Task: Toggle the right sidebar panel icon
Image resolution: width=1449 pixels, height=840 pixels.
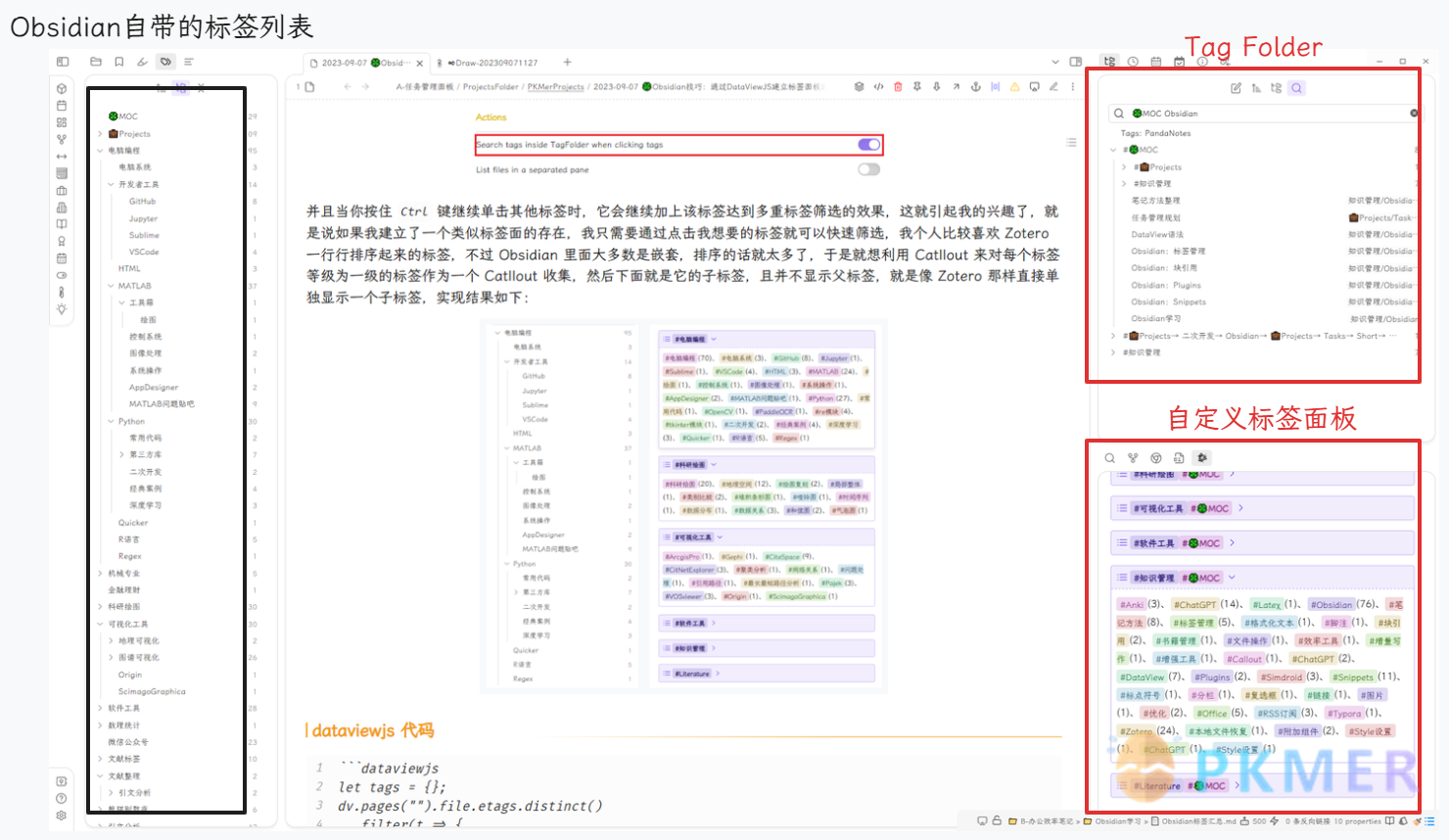Action: coord(1076,62)
